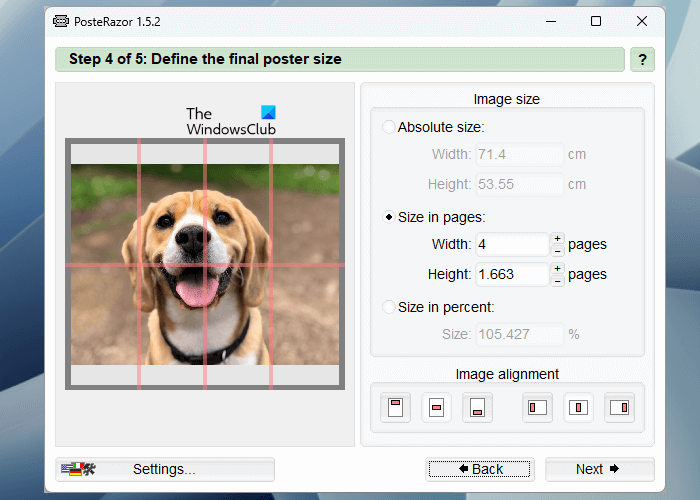Screen dimensions: 700x500
Task: Align image to the top
Action: [395, 407]
